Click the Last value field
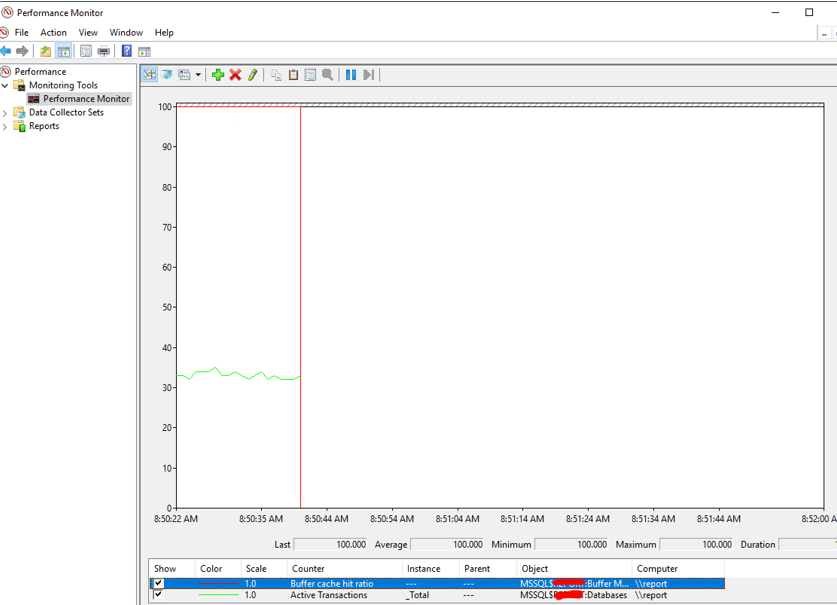This screenshot has width=837, height=605. pyautogui.click(x=330, y=545)
